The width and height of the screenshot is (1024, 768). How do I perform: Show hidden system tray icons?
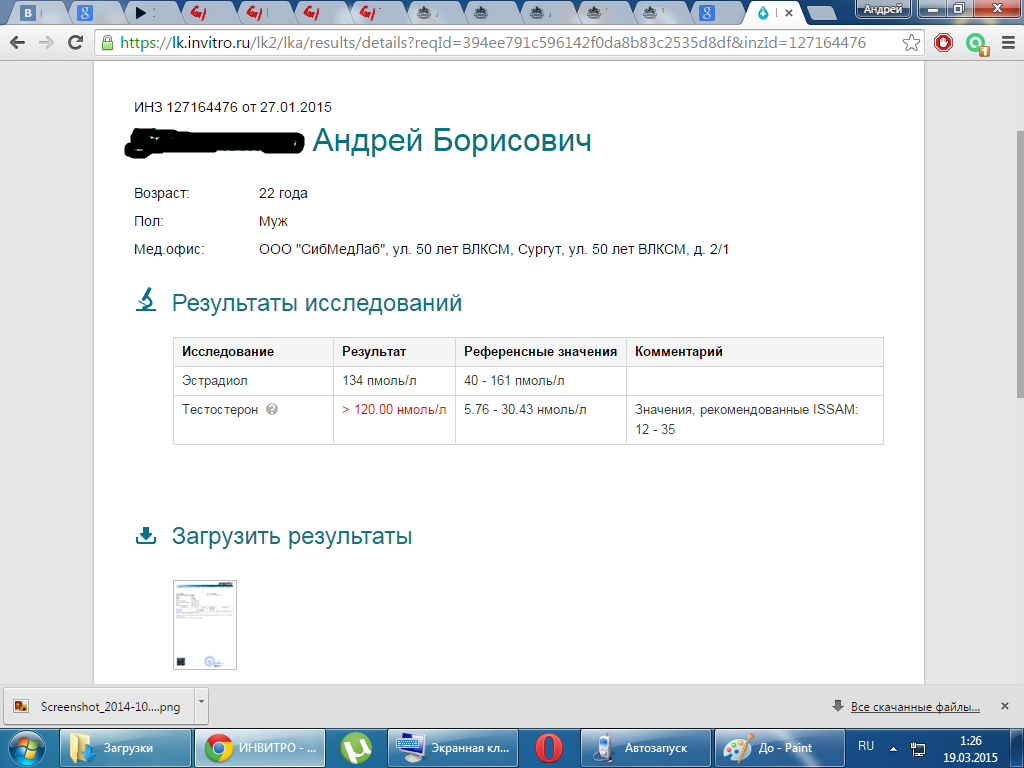(x=890, y=747)
